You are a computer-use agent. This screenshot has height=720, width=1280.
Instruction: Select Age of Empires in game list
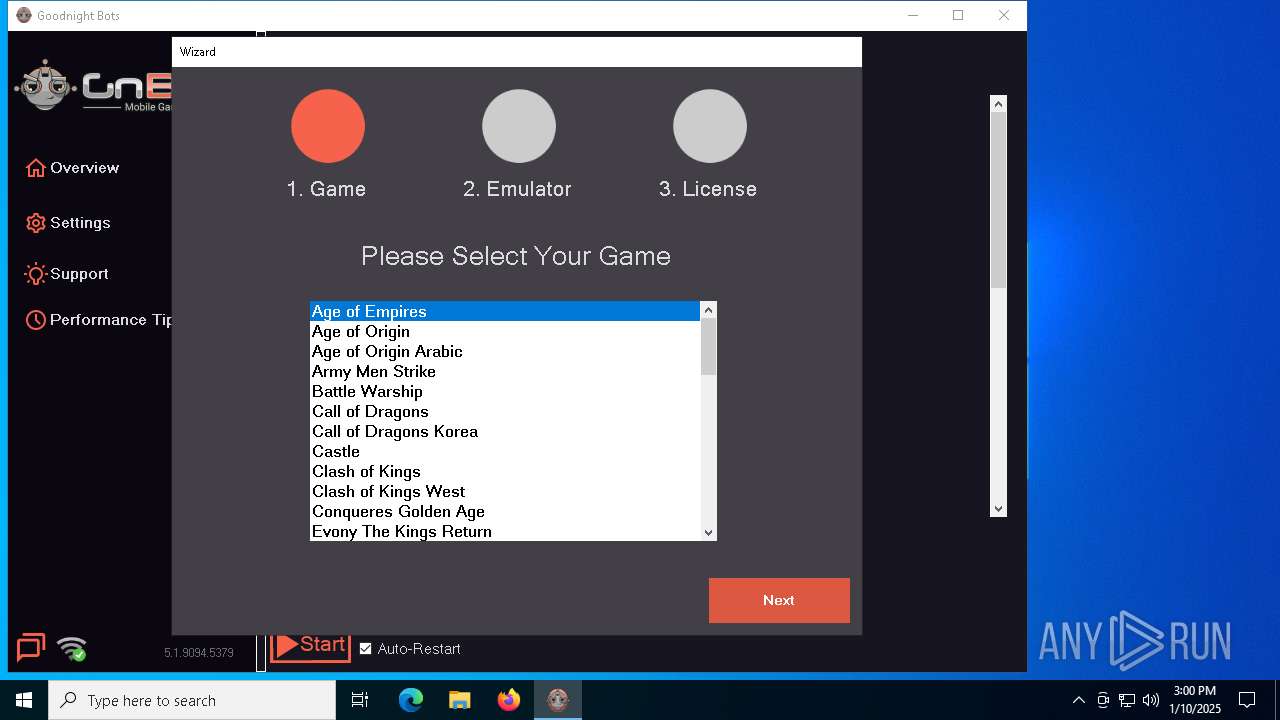(505, 311)
